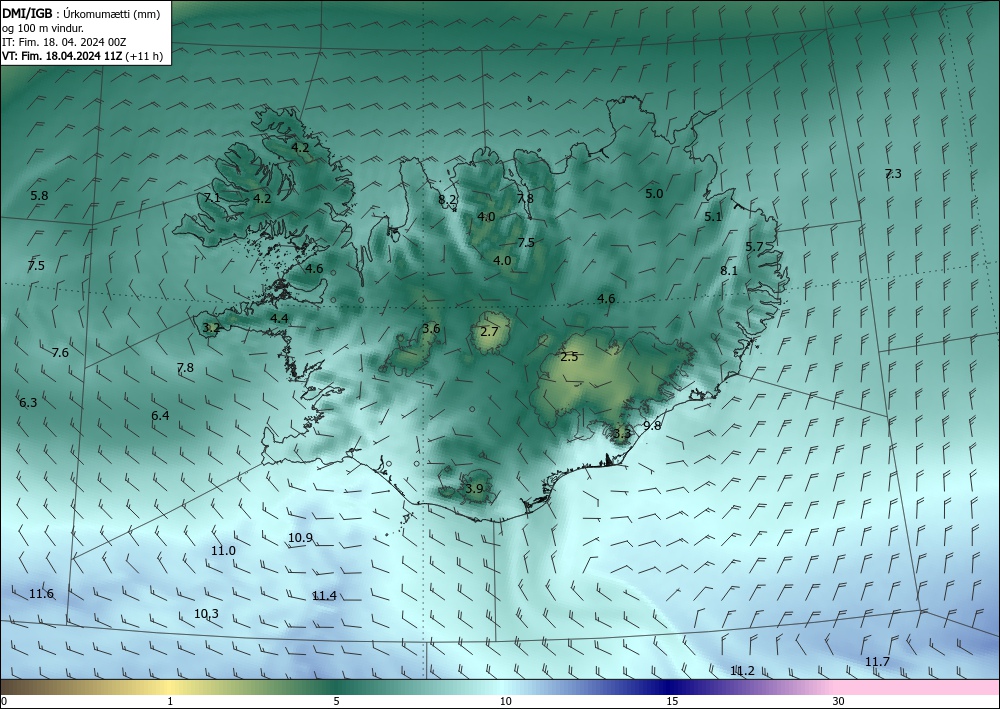
Task: Click the 3.6 value on the western glacier
Action: pyautogui.click(x=431, y=329)
